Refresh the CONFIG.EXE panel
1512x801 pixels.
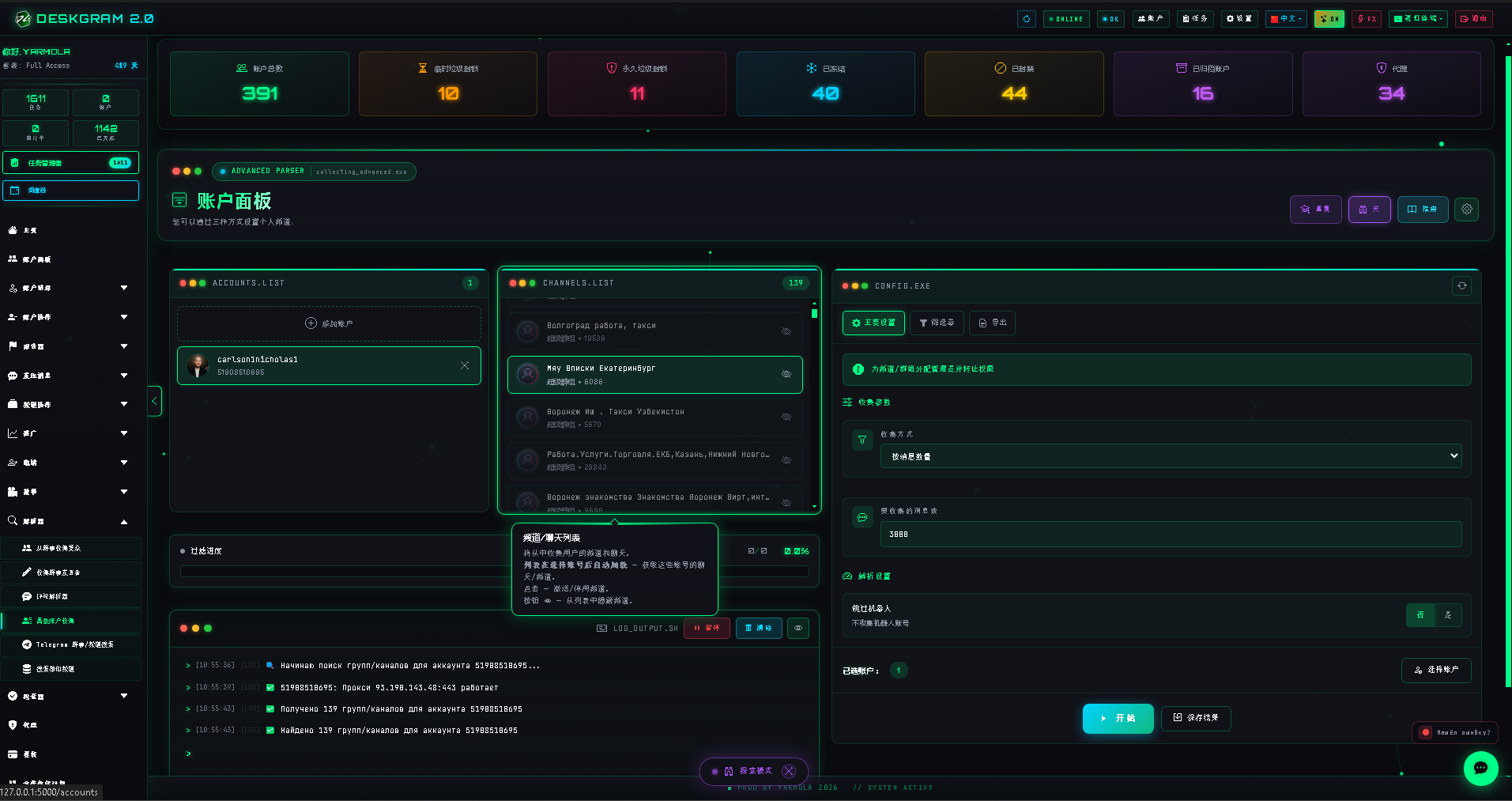[1461, 286]
